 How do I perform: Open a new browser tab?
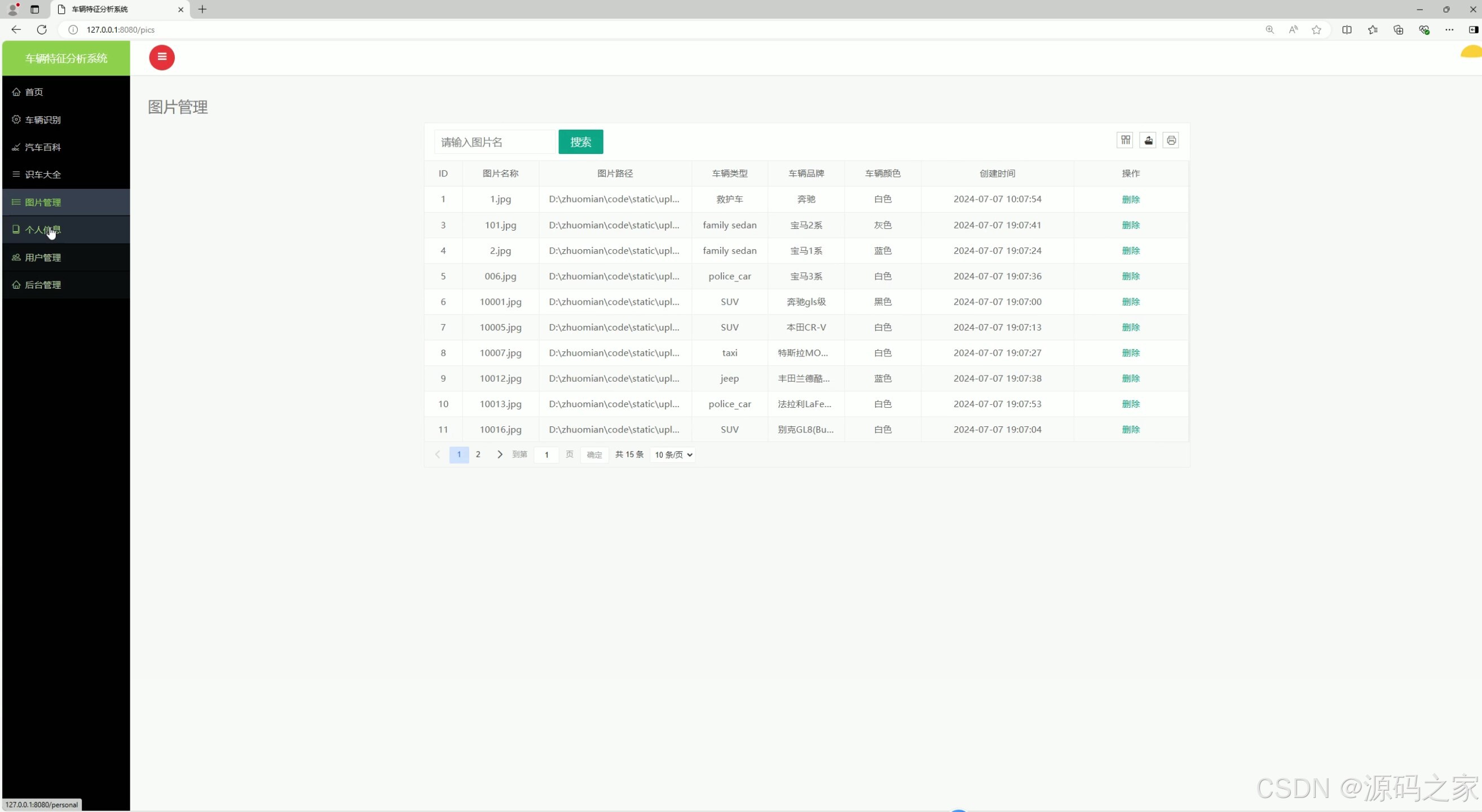click(x=202, y=9)
